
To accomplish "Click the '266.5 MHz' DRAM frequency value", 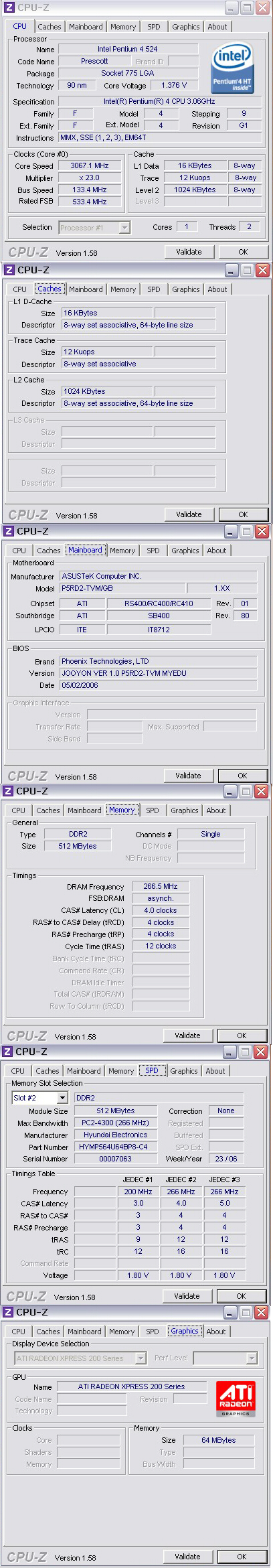I will (x=161, y=887).
